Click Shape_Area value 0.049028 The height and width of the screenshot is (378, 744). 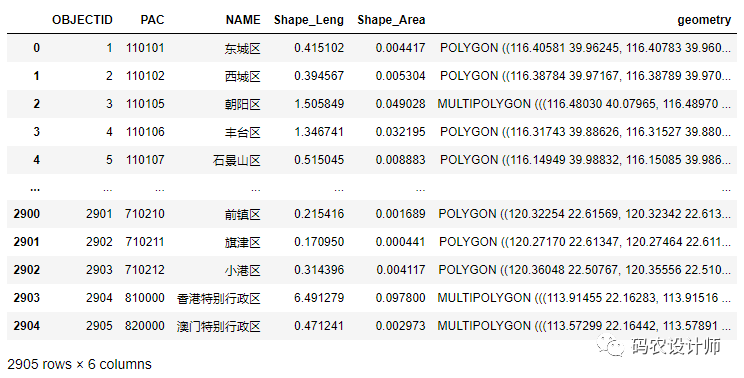point(400,104)
